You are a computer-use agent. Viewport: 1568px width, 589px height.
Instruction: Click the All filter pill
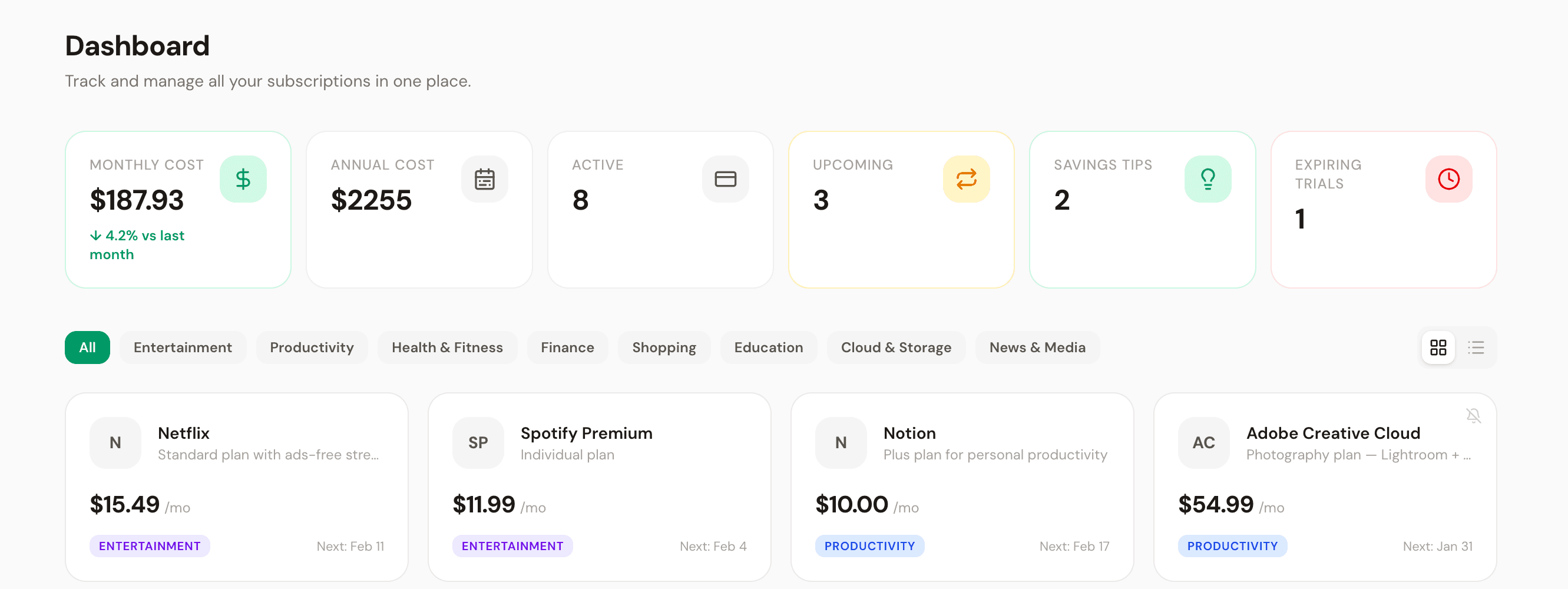pos(87,348)
